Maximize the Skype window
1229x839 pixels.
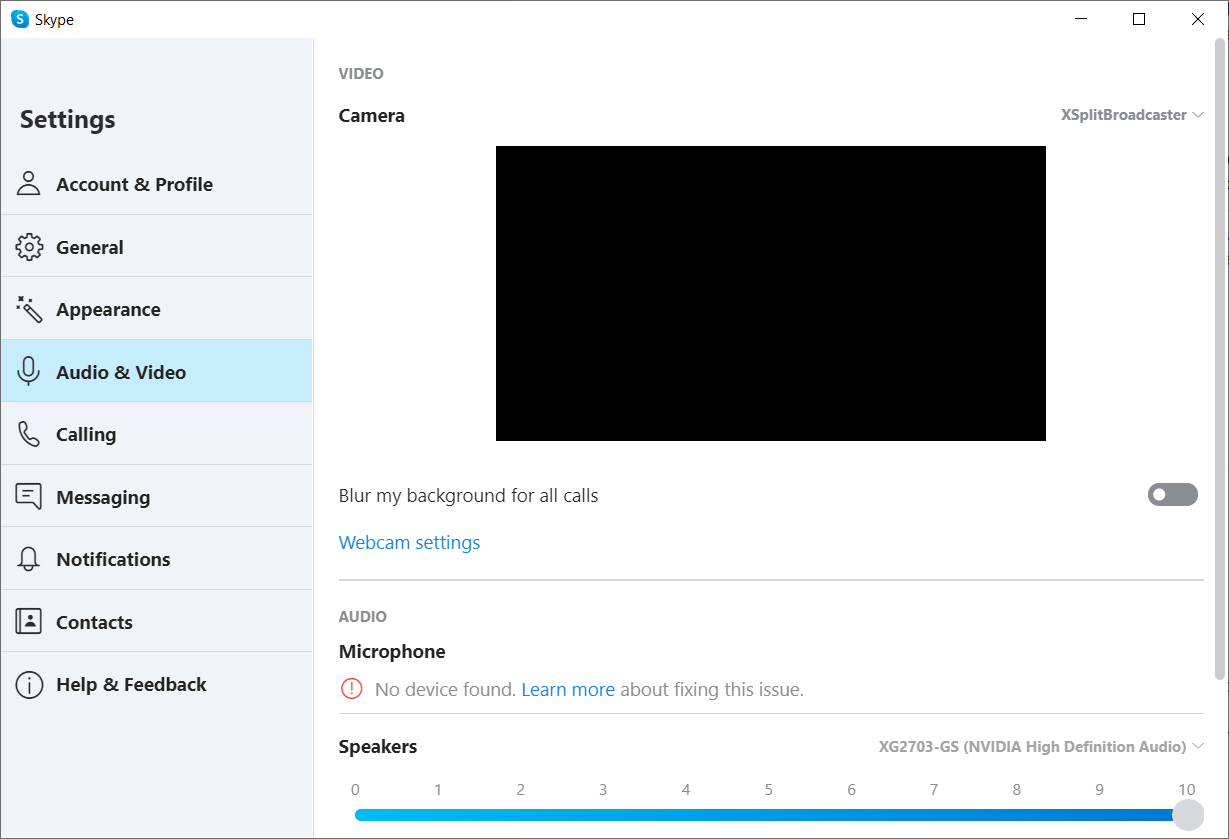tap(1139, 19)
